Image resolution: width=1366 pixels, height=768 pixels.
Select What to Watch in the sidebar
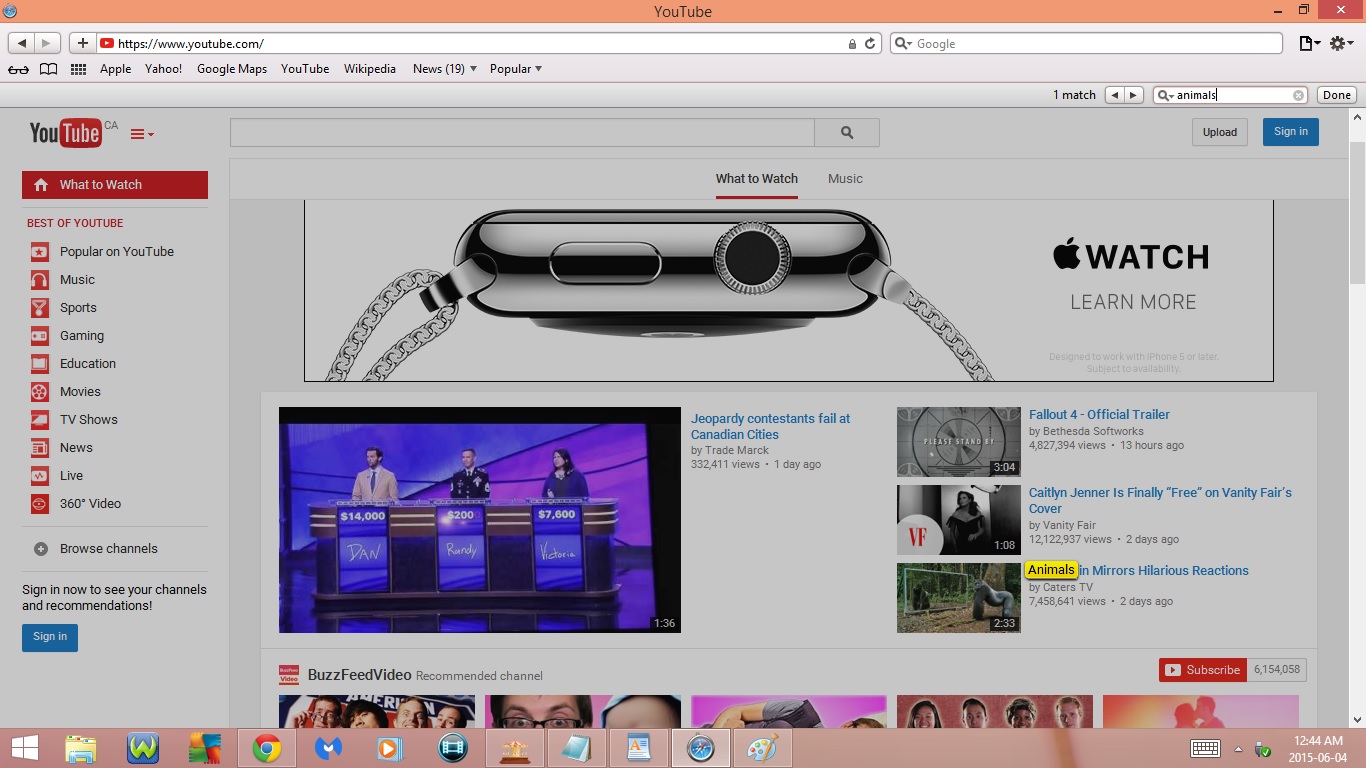tap(115, 185)
